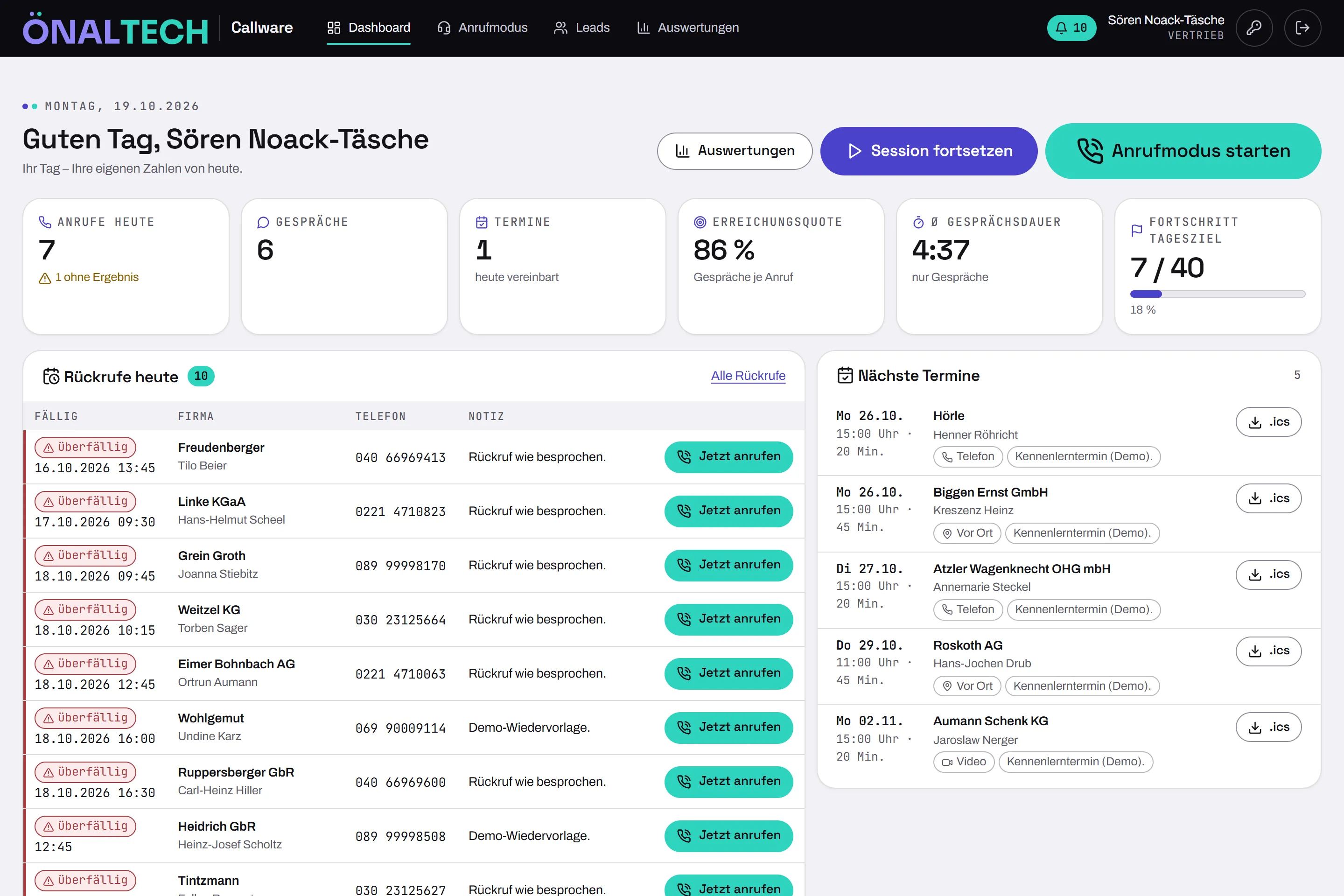Click the 10 badge beside Rückrufe heute
This screenshot has height=896, width=1344.
point(201,376)
